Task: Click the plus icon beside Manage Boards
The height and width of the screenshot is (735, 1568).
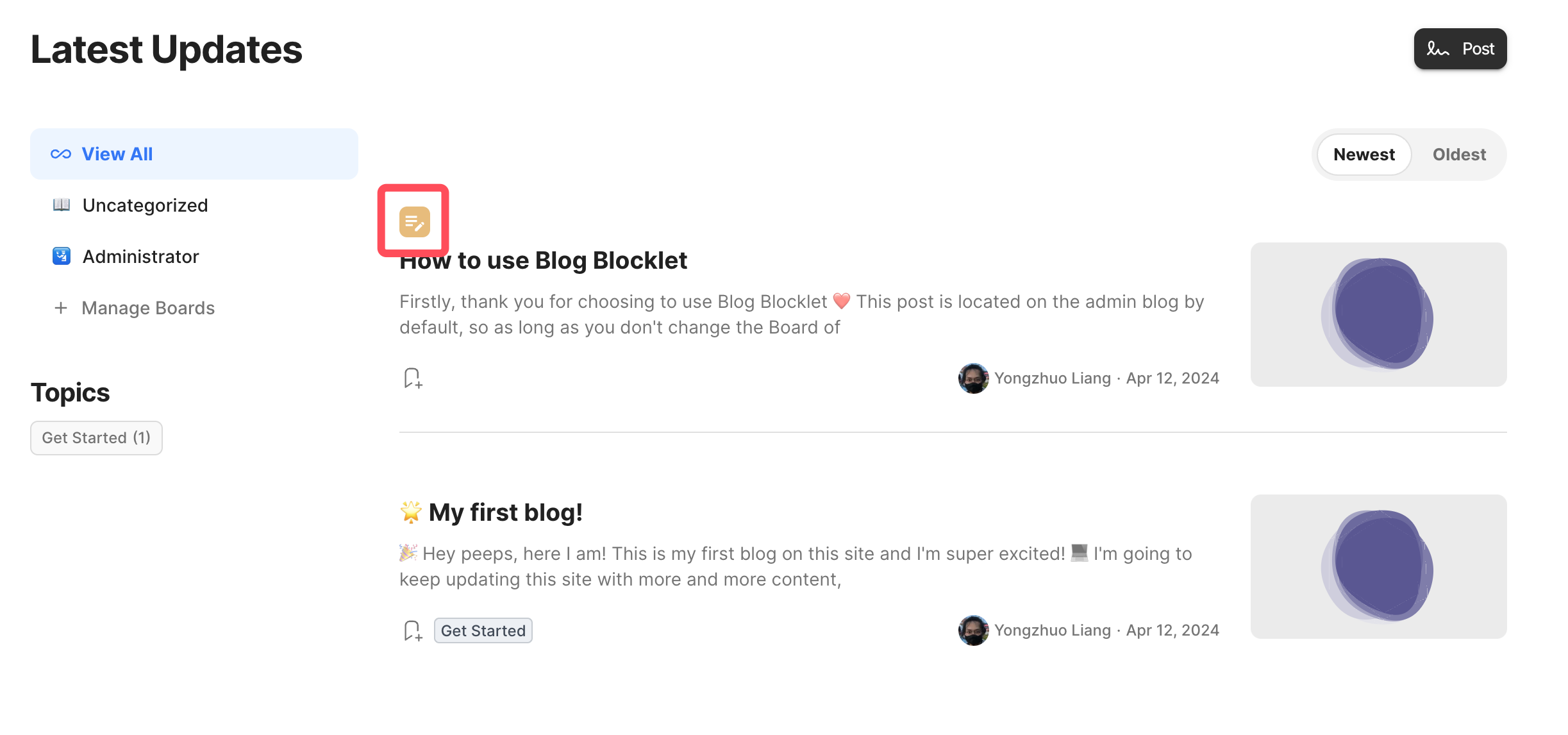Action: pos(61,308)
